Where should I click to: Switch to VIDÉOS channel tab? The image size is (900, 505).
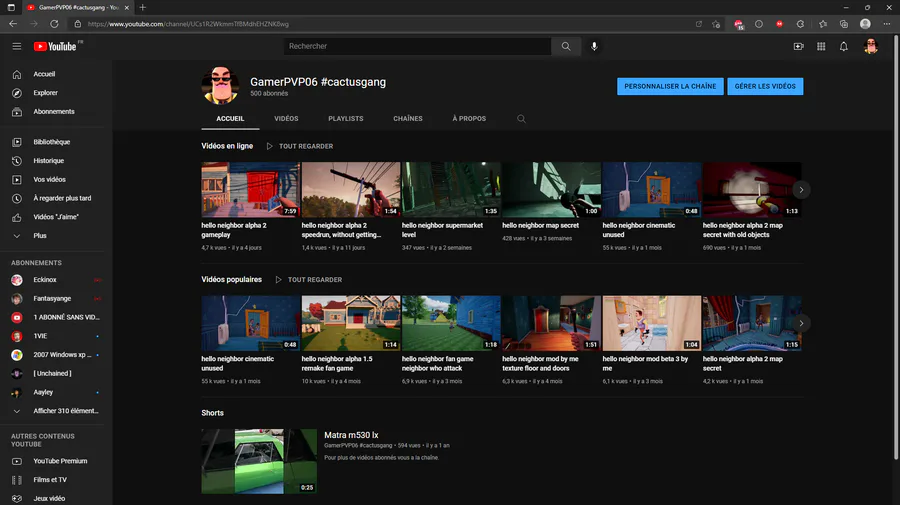pos(286,119)
